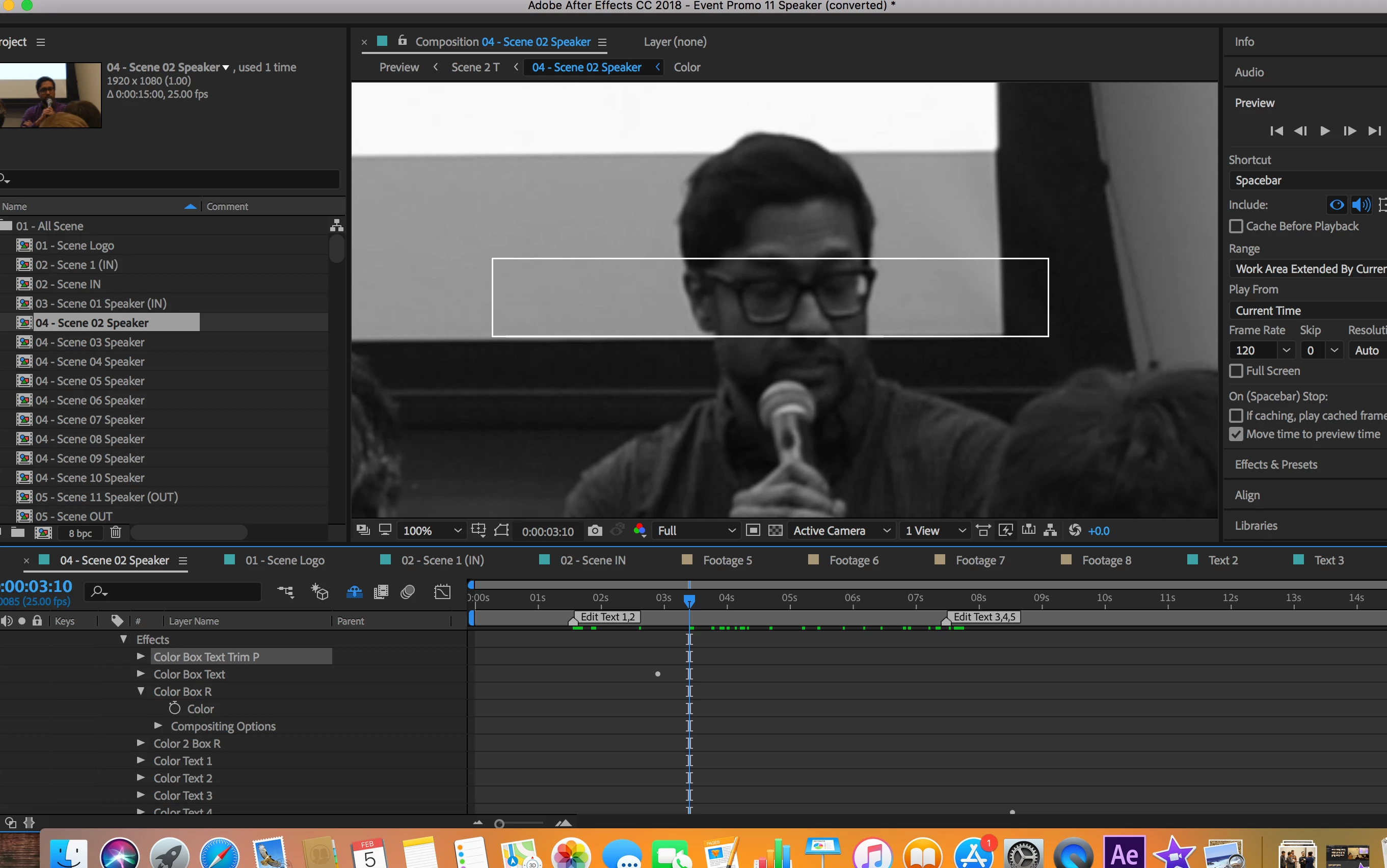Click the timeline zoom slider handle
Viewport: 1387px width, 868px height.
pos(499,824)
